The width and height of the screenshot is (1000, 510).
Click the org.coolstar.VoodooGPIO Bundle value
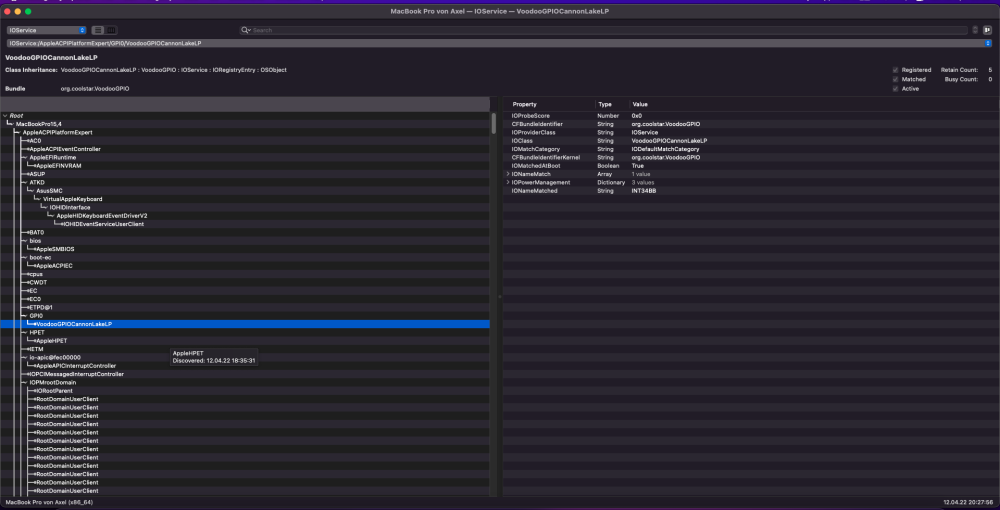pos(95,89)
